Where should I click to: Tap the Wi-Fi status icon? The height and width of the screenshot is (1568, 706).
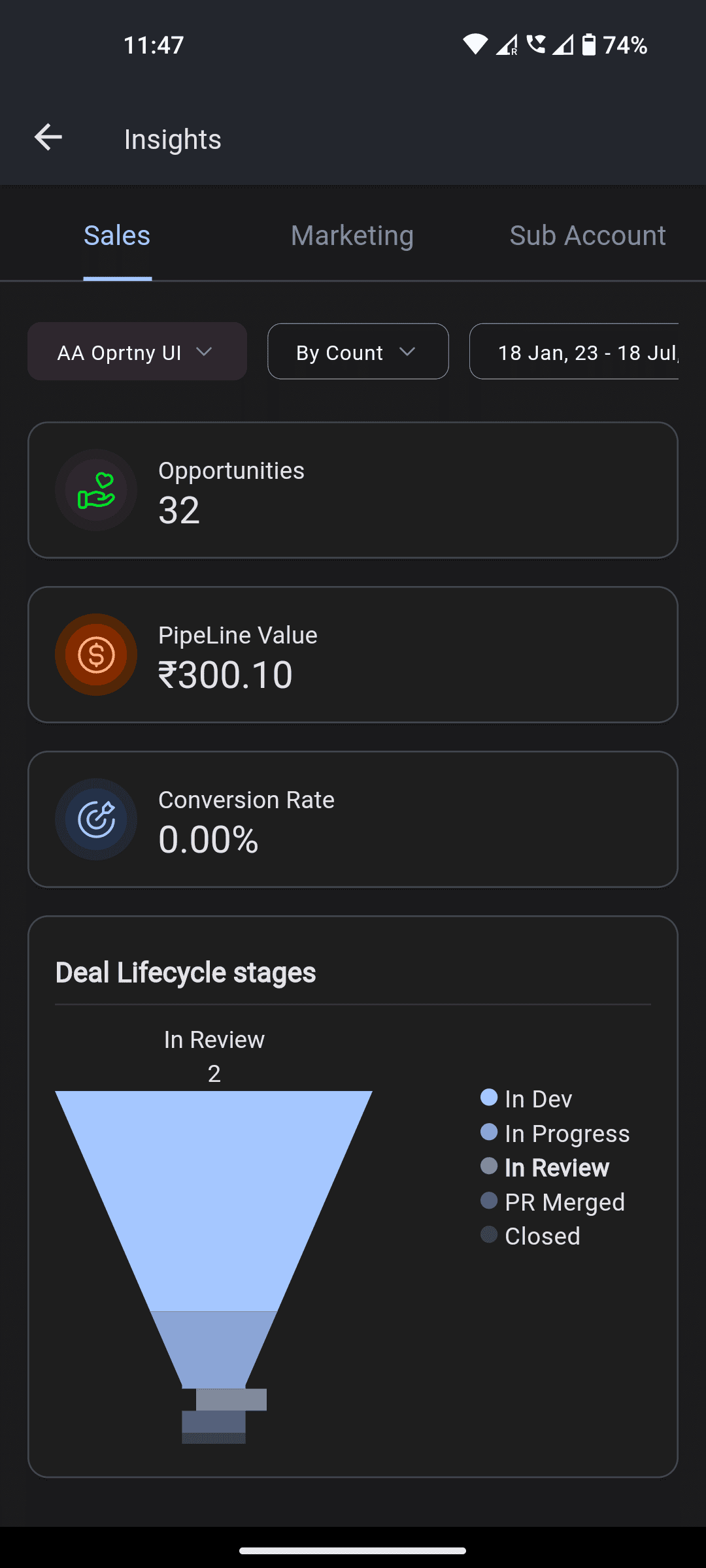tap(475, 44)
